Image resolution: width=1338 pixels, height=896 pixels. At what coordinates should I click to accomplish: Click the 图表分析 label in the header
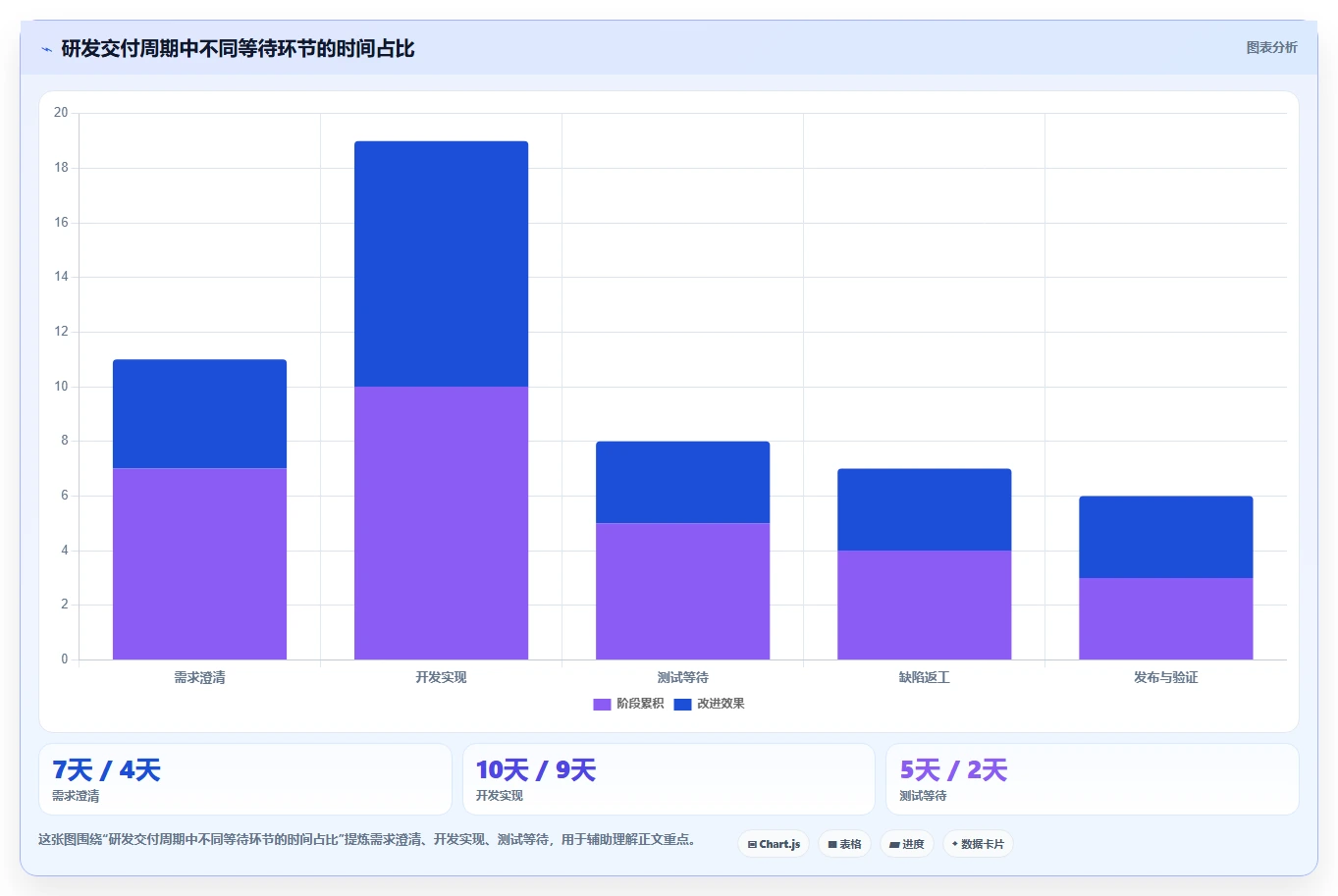tap(1271, 47)
